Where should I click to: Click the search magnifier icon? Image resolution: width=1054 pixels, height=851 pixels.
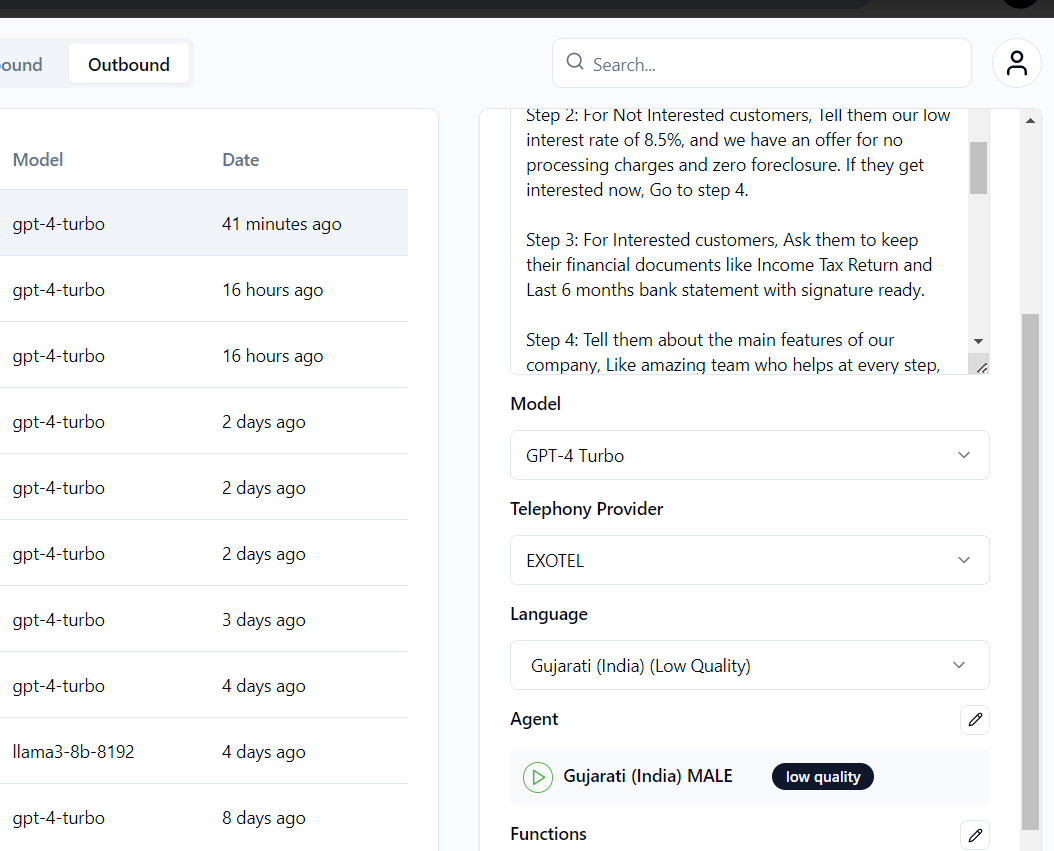pos(574,63)
